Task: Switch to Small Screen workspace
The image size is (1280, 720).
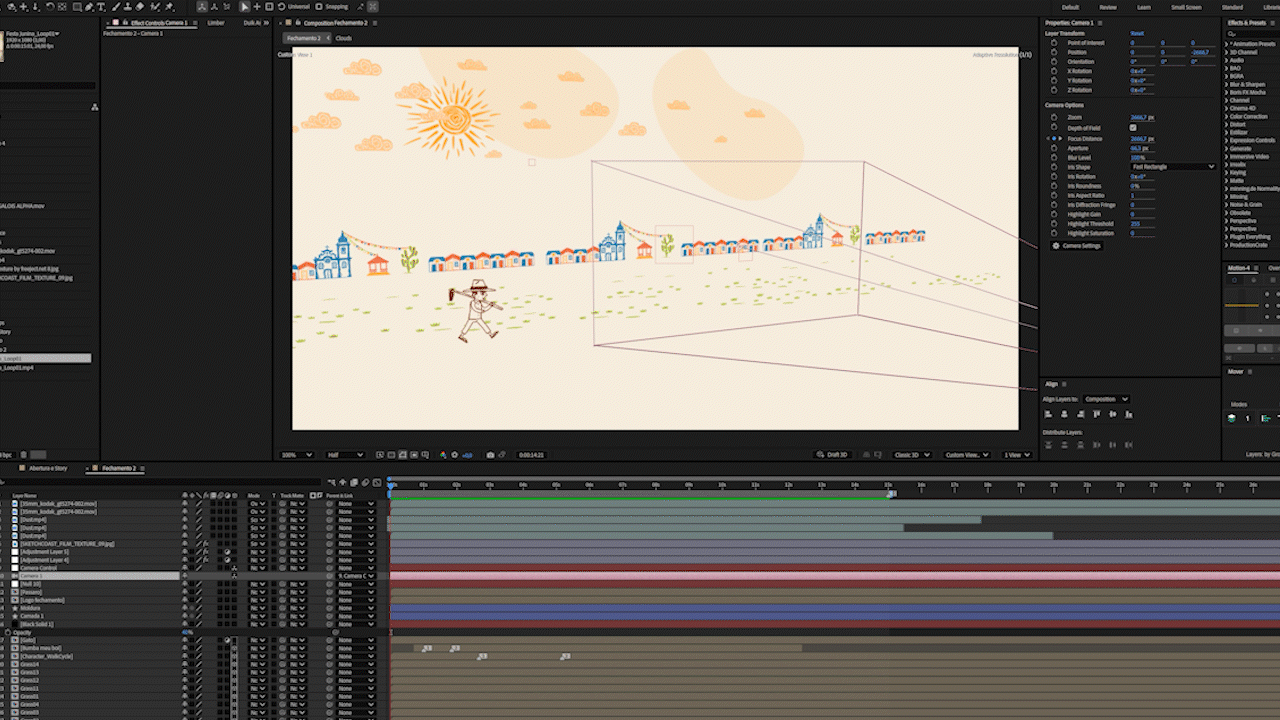Action: (x=1186, y=7)
